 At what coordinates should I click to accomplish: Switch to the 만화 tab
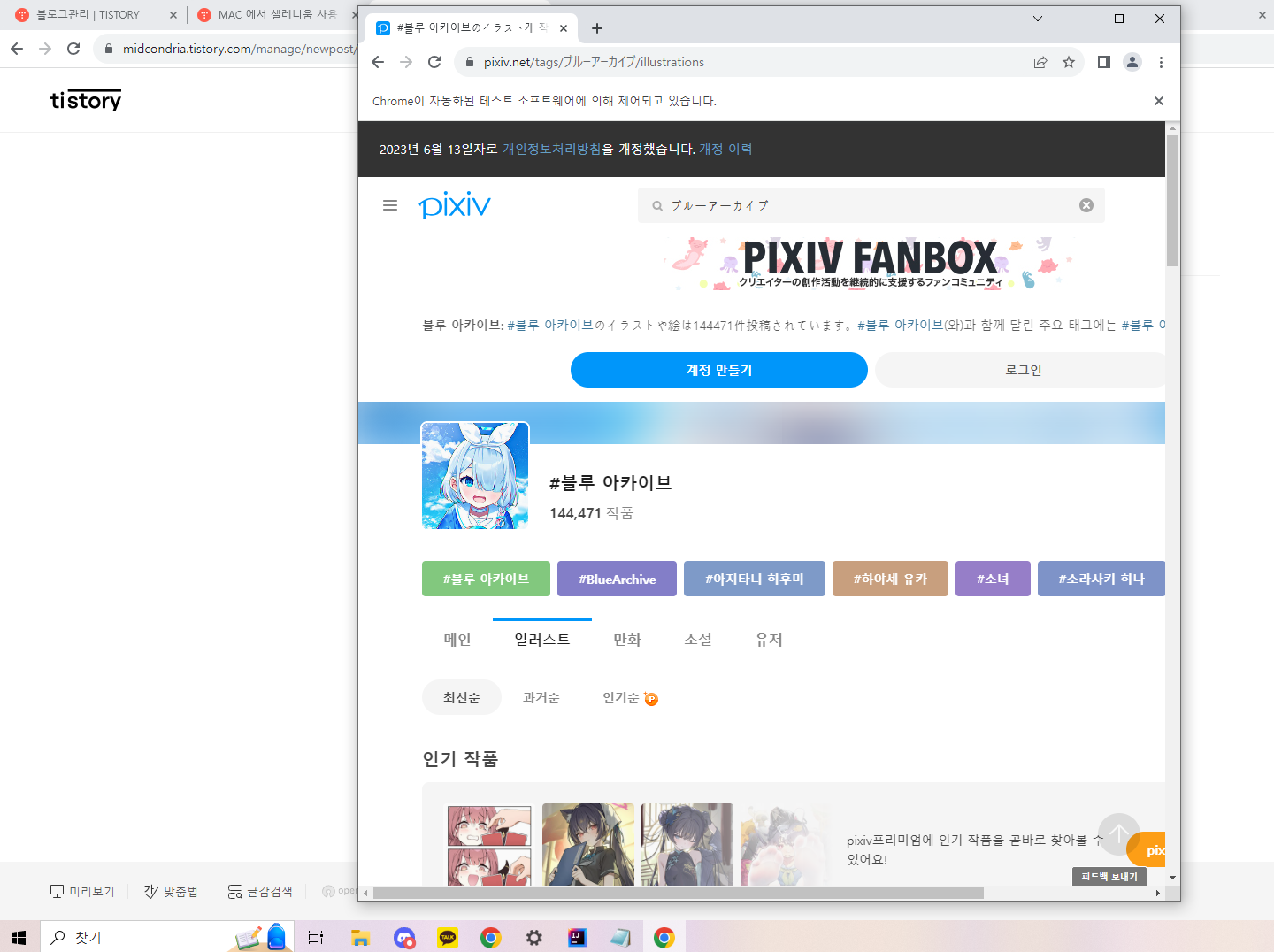click(627, 640)
